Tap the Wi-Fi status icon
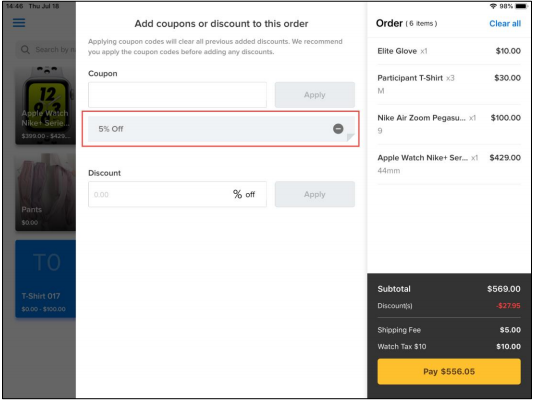Image resolution: width=533 pixels, height=401 pixels. [493, 6]
